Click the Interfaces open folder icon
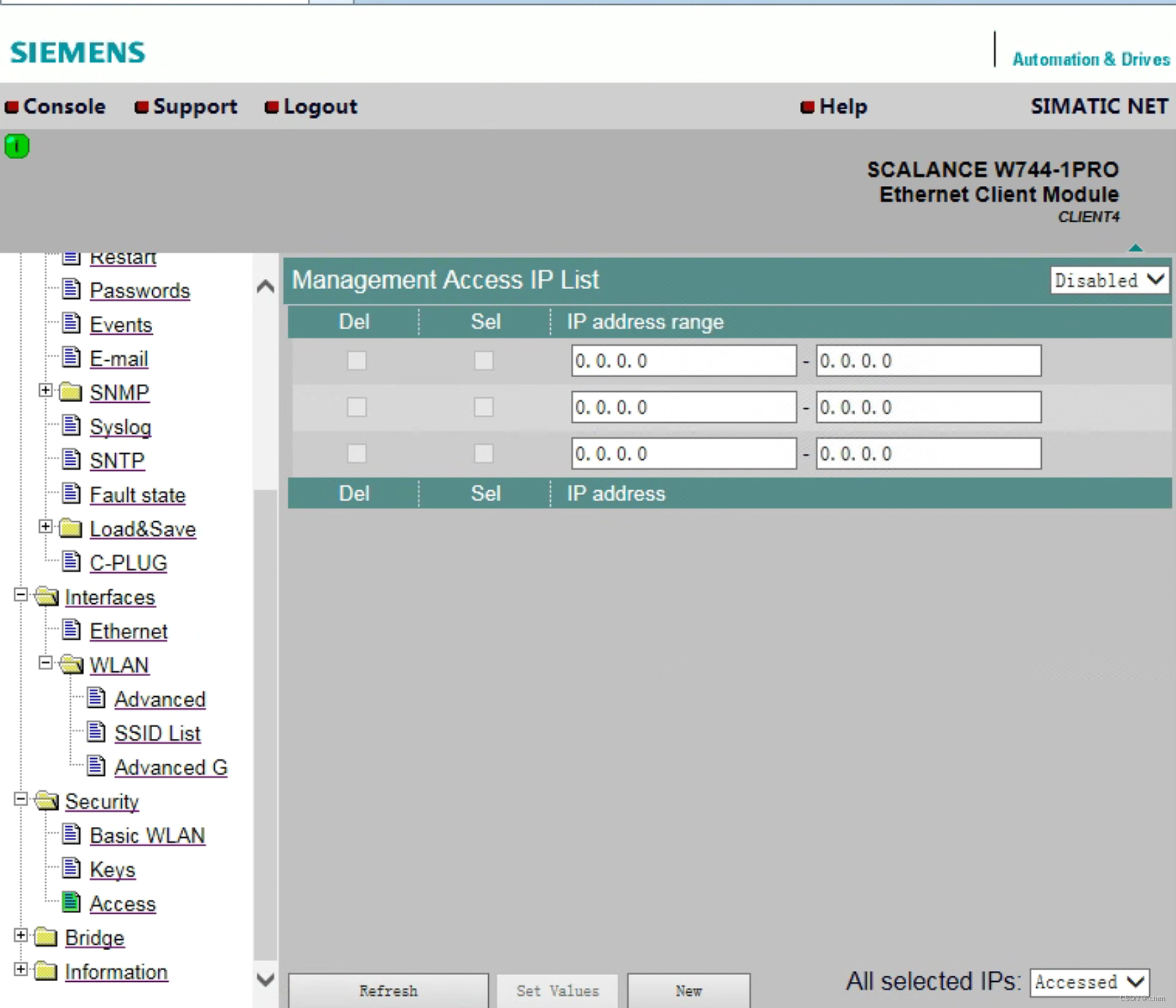Screen dimensions: 1176x1008 coord(46,596)
